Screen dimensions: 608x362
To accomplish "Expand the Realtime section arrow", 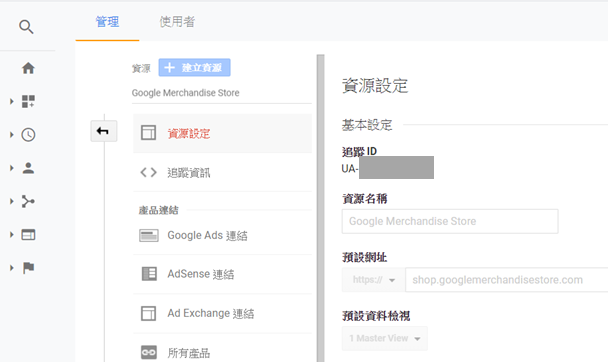I will (12, 135).
